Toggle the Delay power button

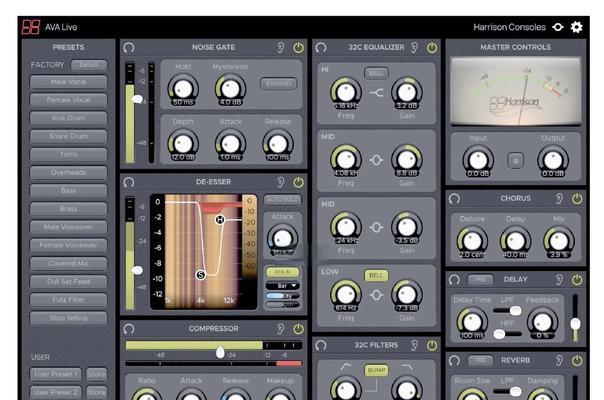coord(577,280)
